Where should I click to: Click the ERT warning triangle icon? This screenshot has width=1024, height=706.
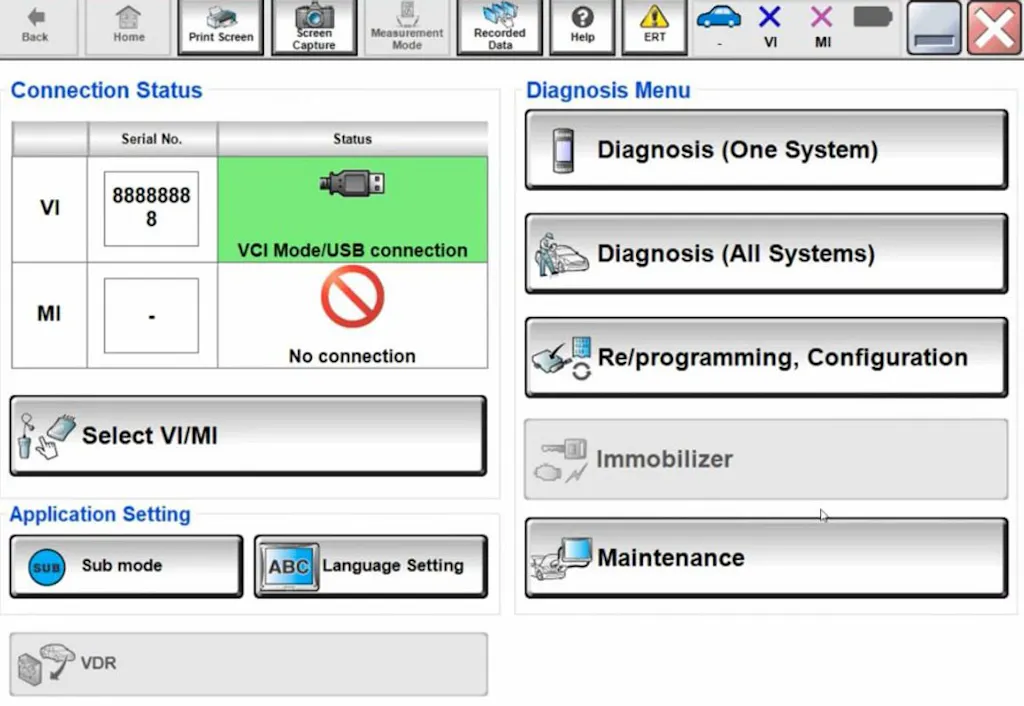point(655,27)
